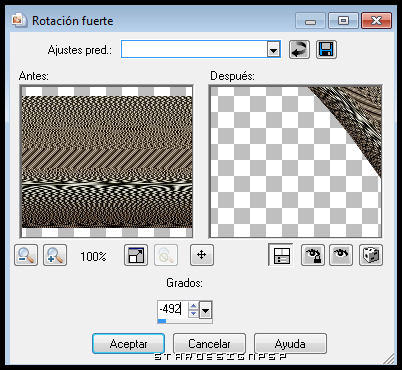
Task: Randomize parameters with the dice icon
Action: (371, 255)
